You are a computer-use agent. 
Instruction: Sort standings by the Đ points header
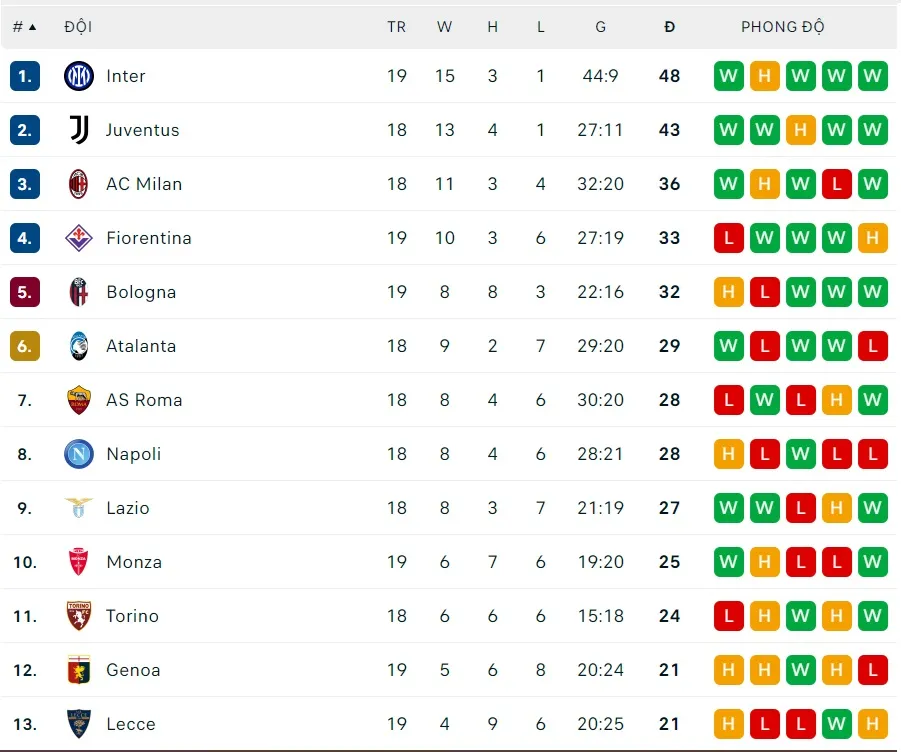[669, 27]
